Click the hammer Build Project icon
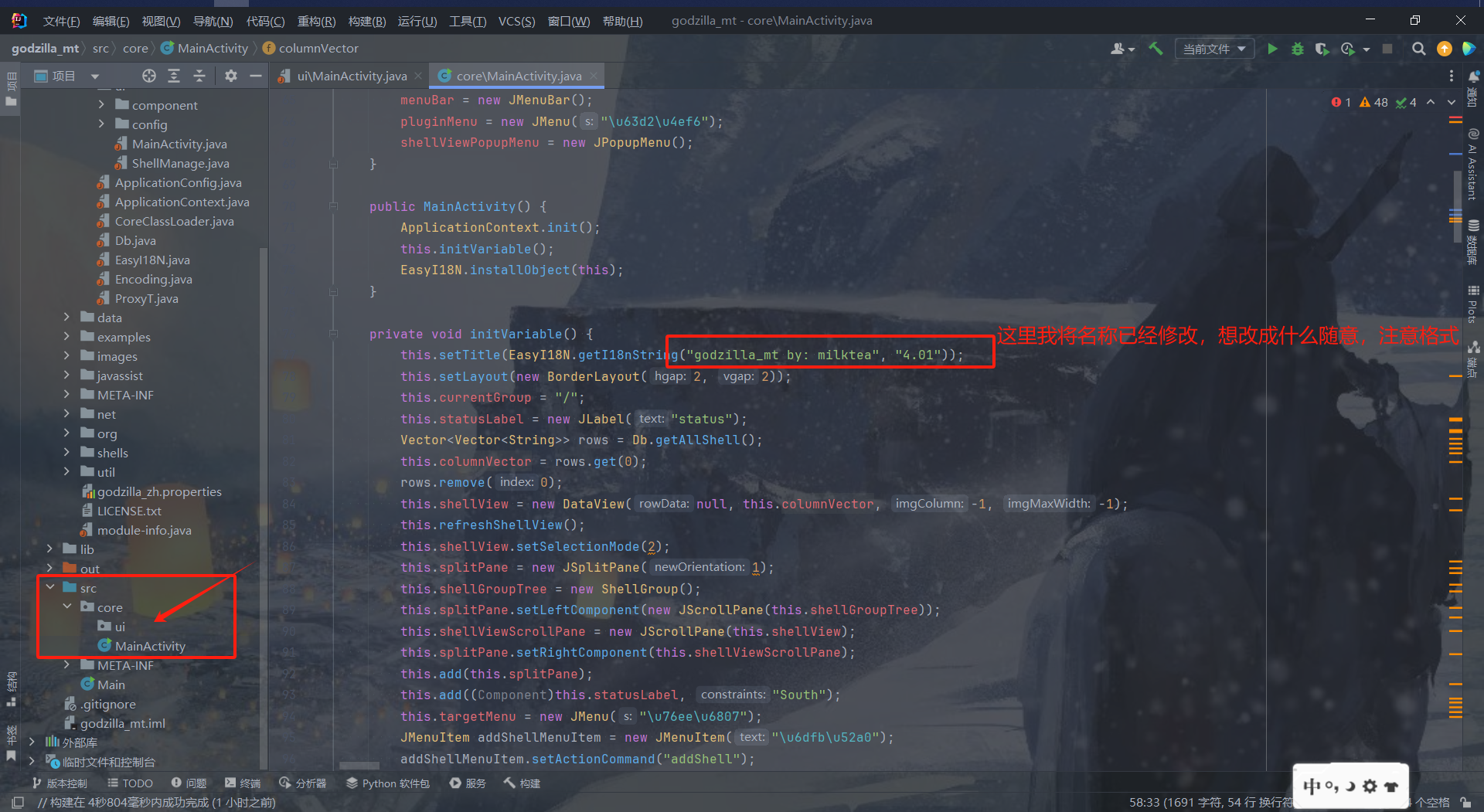This screenshot has width=1484, height=812. click(x=1156, y=49)
